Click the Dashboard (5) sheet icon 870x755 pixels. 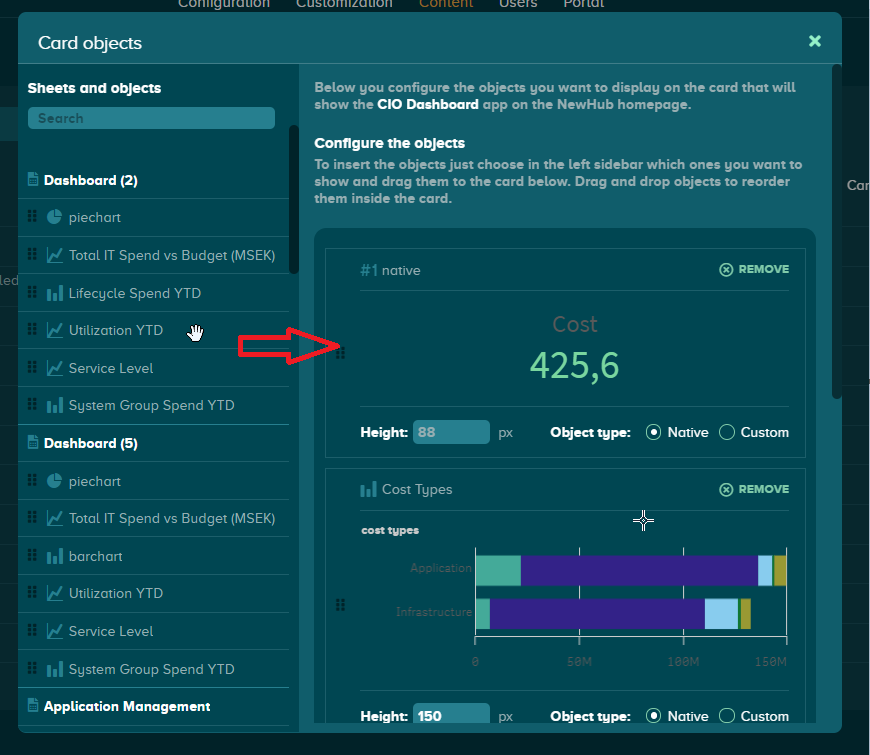[33, 442]
